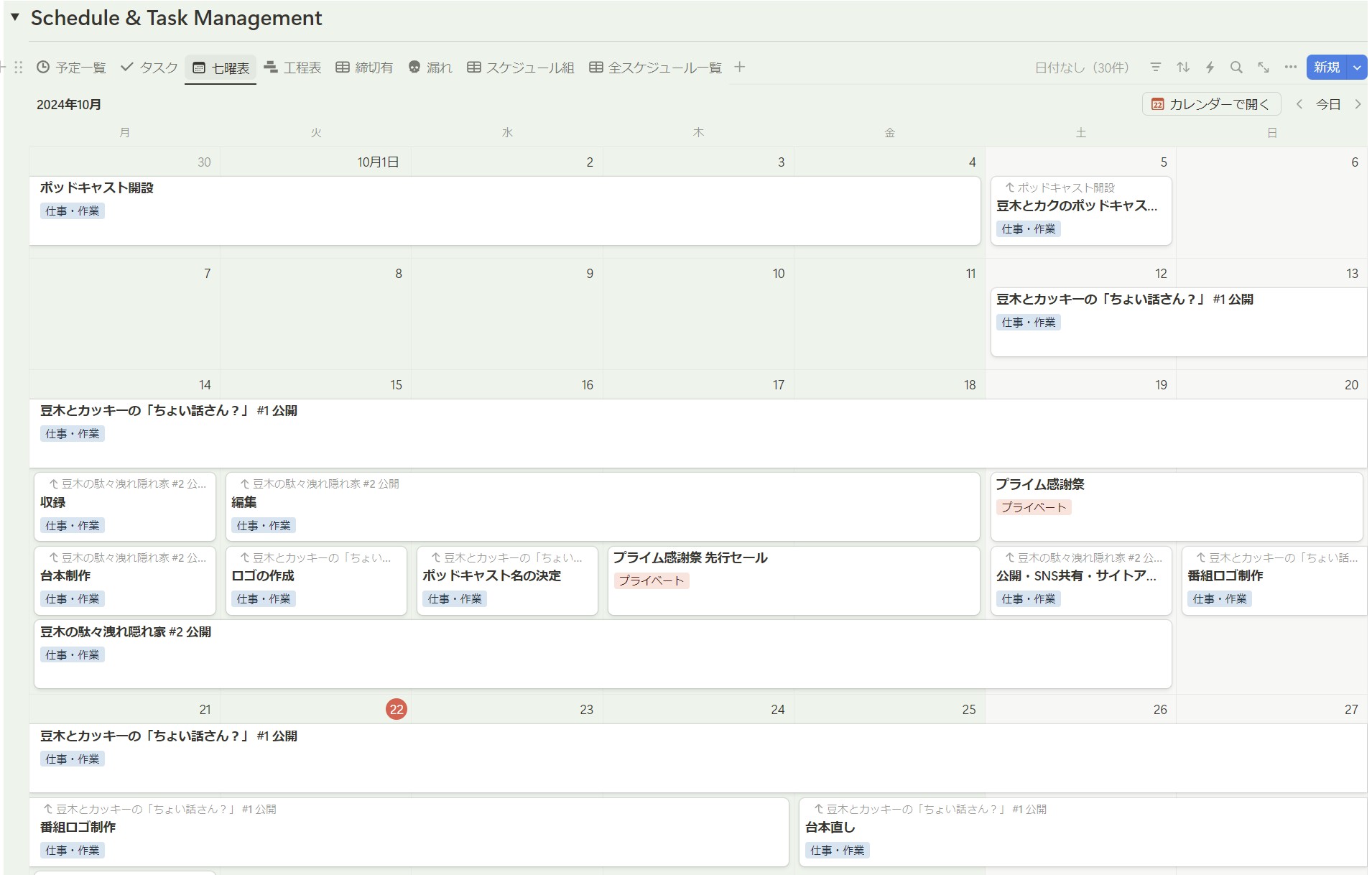
Task: Collapse the Schedule & Task Management toggle
Action: [15, 17]
